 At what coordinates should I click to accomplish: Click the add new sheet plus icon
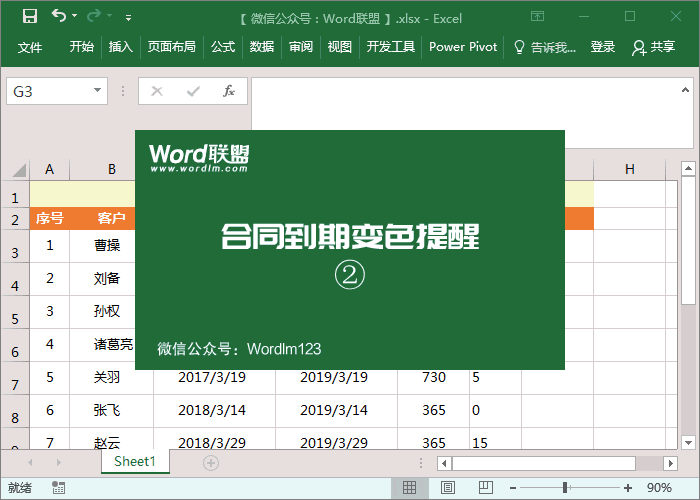point(210,462)
